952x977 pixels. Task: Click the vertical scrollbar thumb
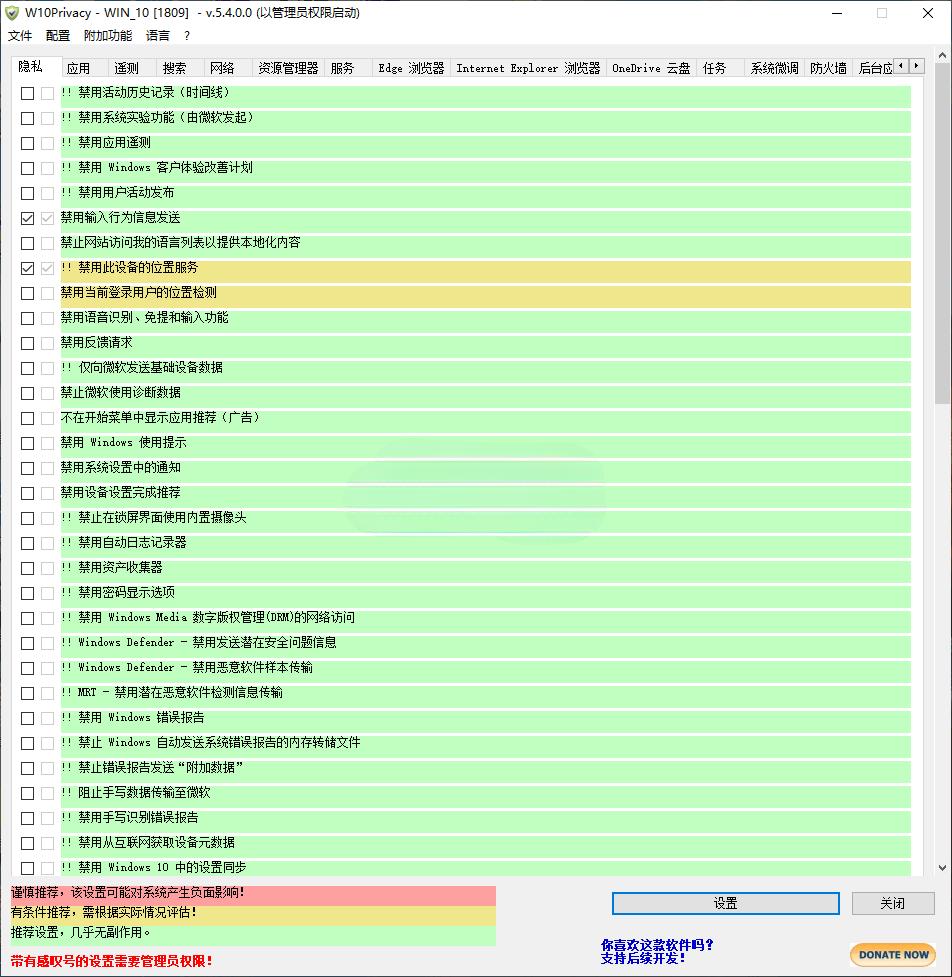pyautogui.click(x=942, y=234)
